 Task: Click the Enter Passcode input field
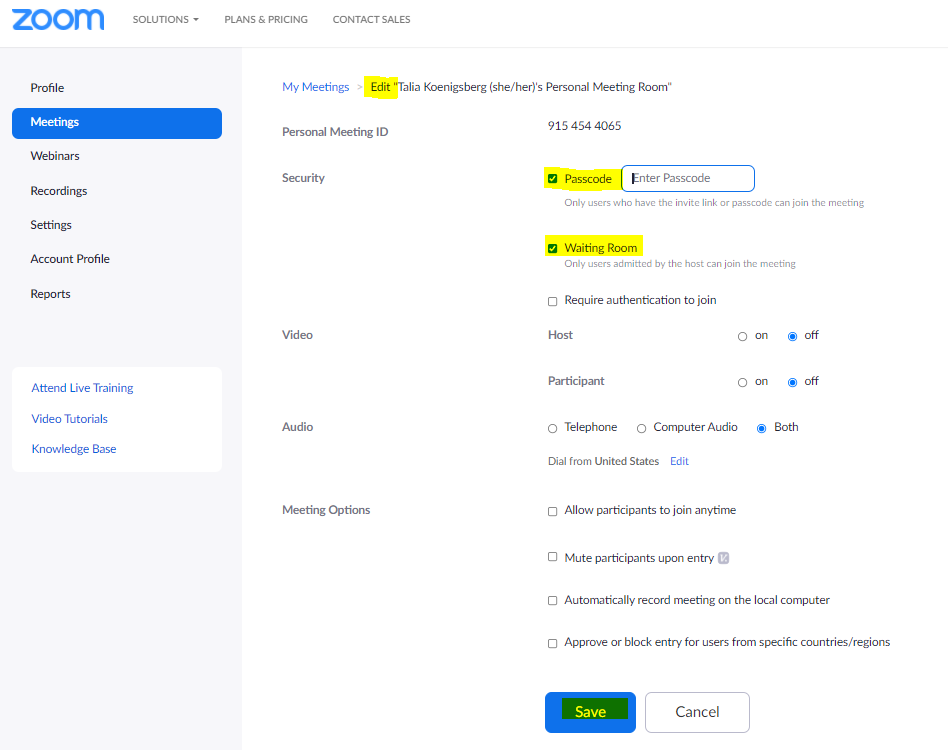[x=688, y=178]
